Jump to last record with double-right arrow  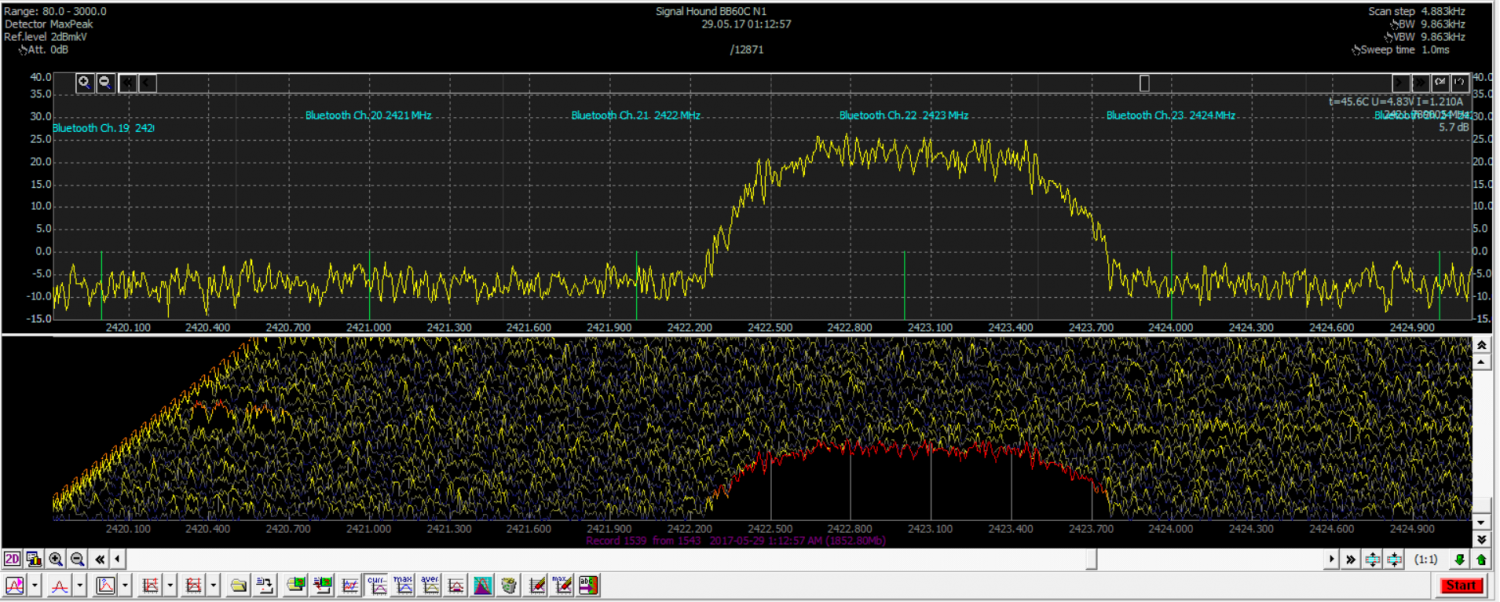click(1350, 560)
